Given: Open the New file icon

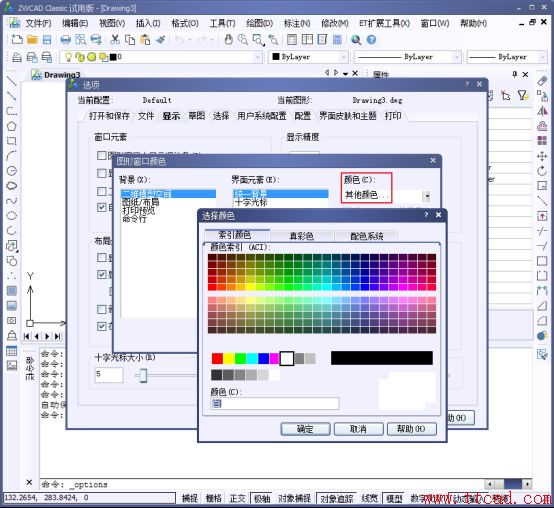Looking at the screenshot, I should pyautogui.click(x=17, y=40).
